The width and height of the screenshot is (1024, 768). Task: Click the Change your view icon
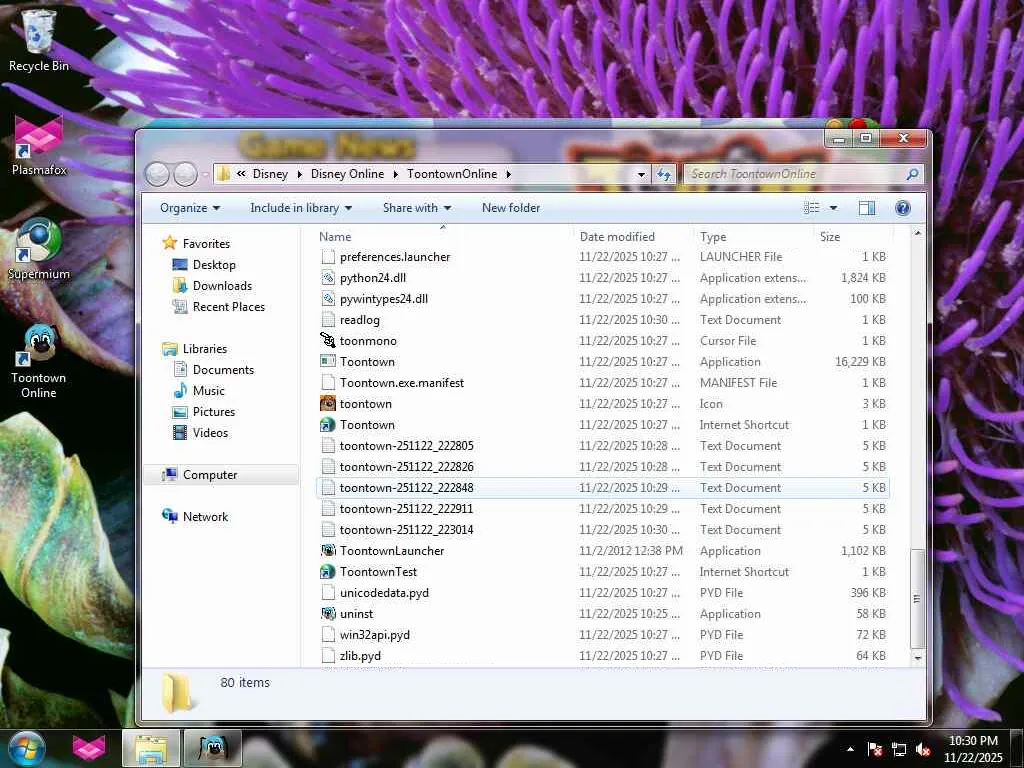(812, 208)
